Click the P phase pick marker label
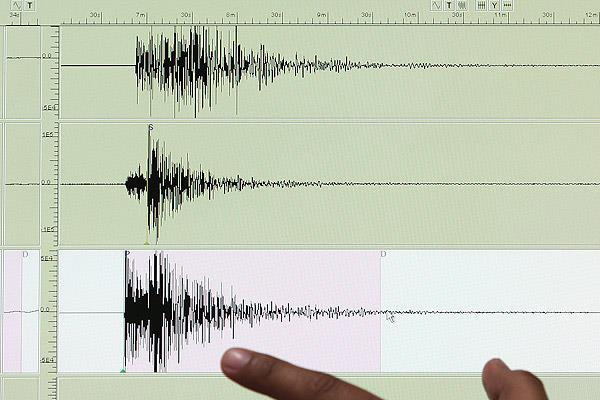Viewport: 600px width, 400px height. click(x=128, y=253)
